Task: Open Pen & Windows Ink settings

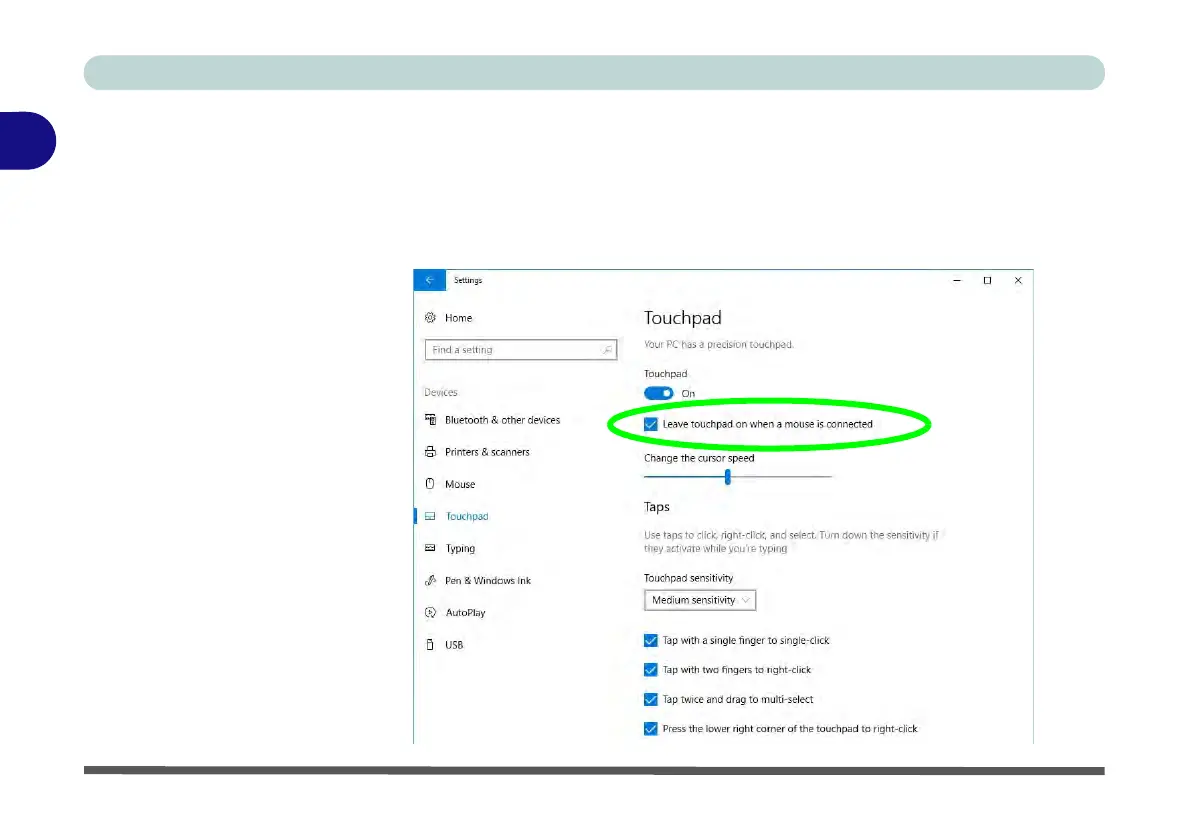Action: [488, 581]
